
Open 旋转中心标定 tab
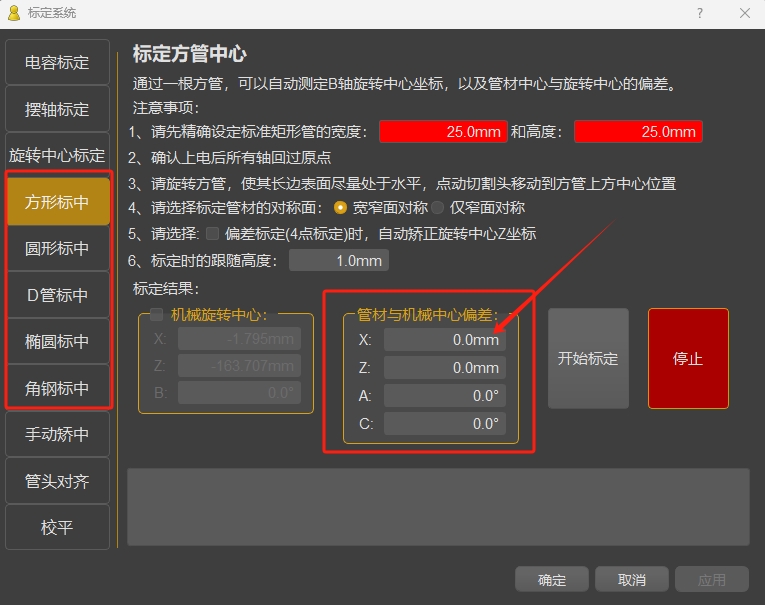click(x=57, y=156)
